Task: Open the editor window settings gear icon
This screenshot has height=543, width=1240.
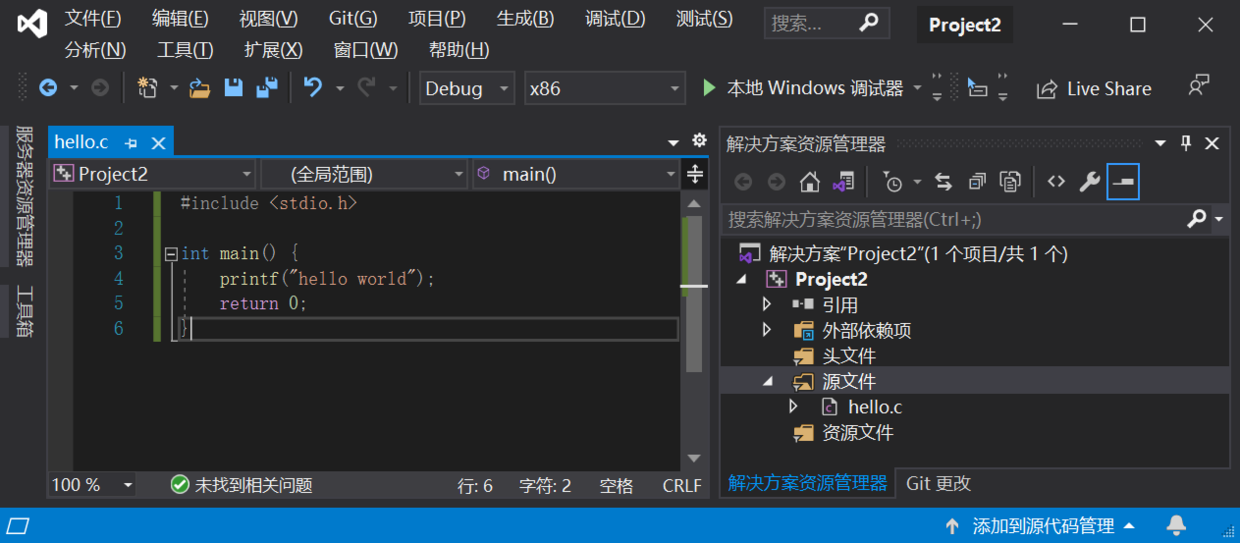Action: pyautogui.click(x=699, y=140)
